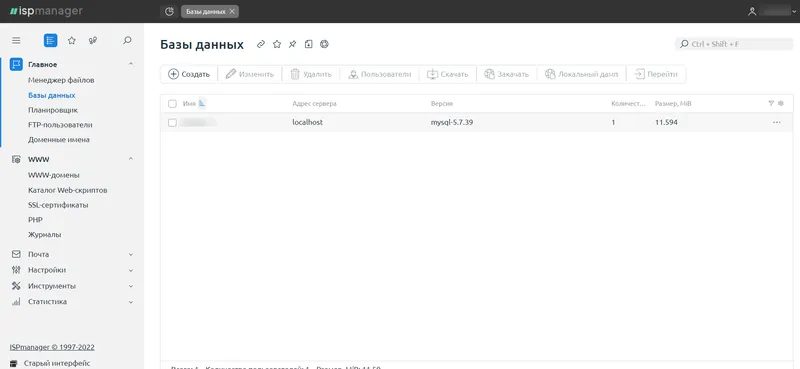Open Доменные имена
Image resolution: width=800 pixels, height=369 pixels.
[59, 139]
